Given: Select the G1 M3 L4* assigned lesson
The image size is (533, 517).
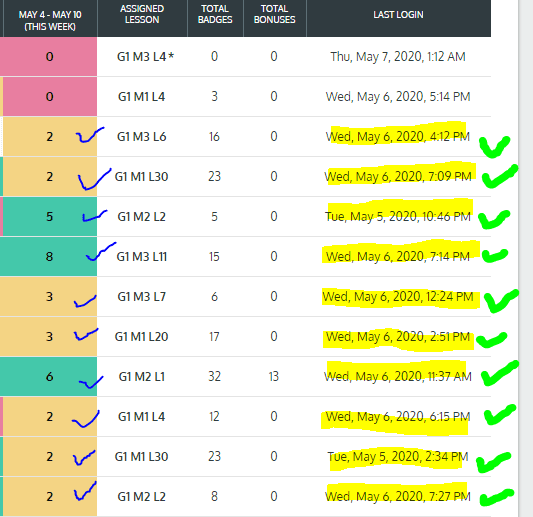Looking at the screenshot, I should (145, 56).
